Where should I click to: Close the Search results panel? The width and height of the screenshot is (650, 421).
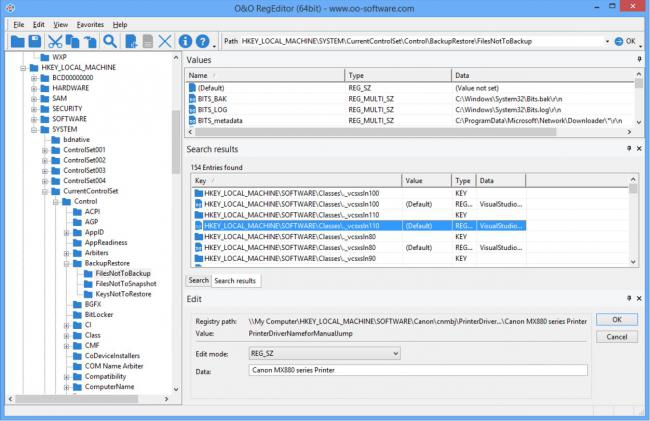[639, 148]
